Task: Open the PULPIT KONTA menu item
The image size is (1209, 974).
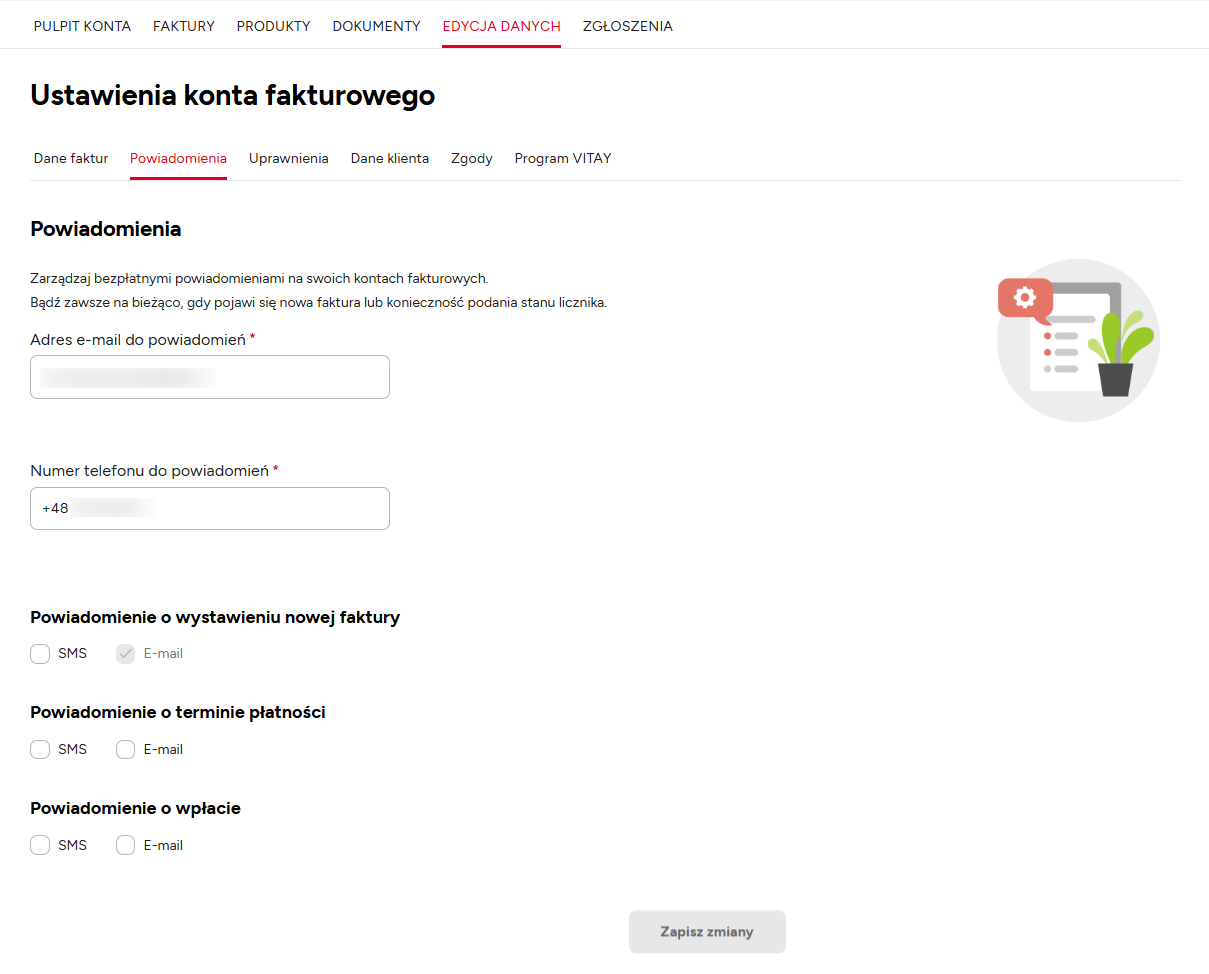Action: (x=82, y=26)
